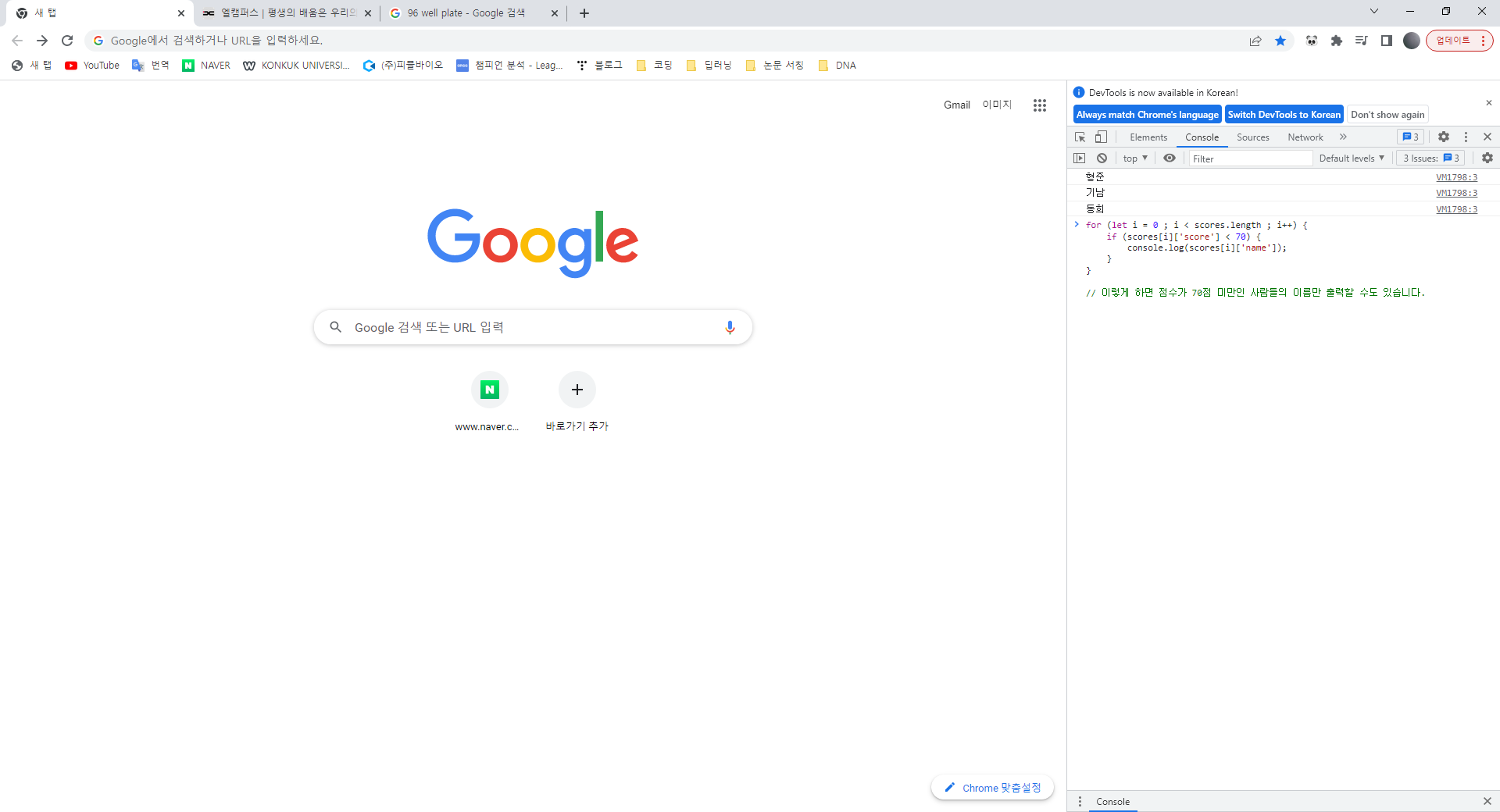Screen dimensions: 1500x812
Task: Select the Console tab in bottom drawer
Action: (1112, 802)
